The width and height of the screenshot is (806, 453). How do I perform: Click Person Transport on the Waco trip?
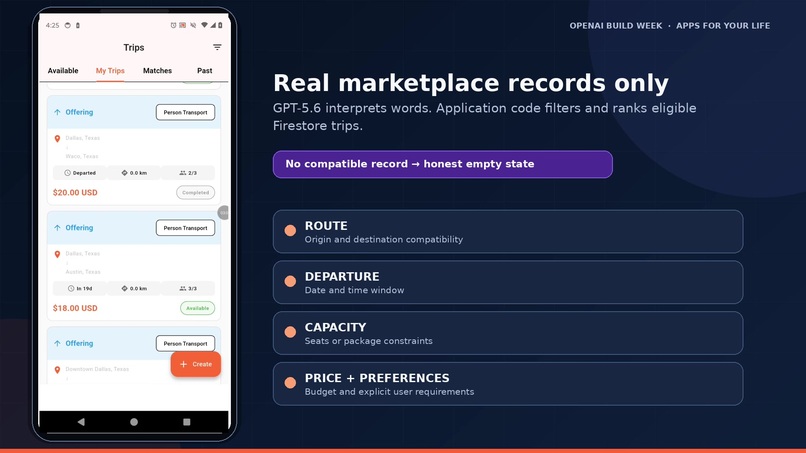point(186,112)
